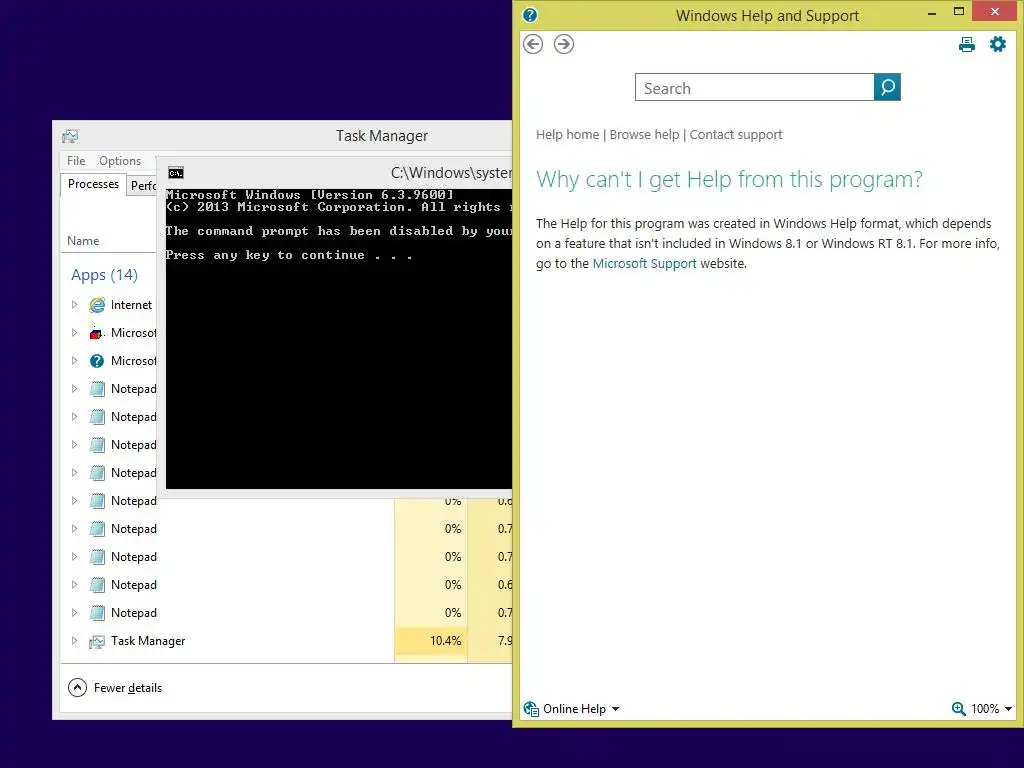Screen dimensions: 1024x768
Task: Open Task Manager Options menu
Action: click(x=120, y=161)
